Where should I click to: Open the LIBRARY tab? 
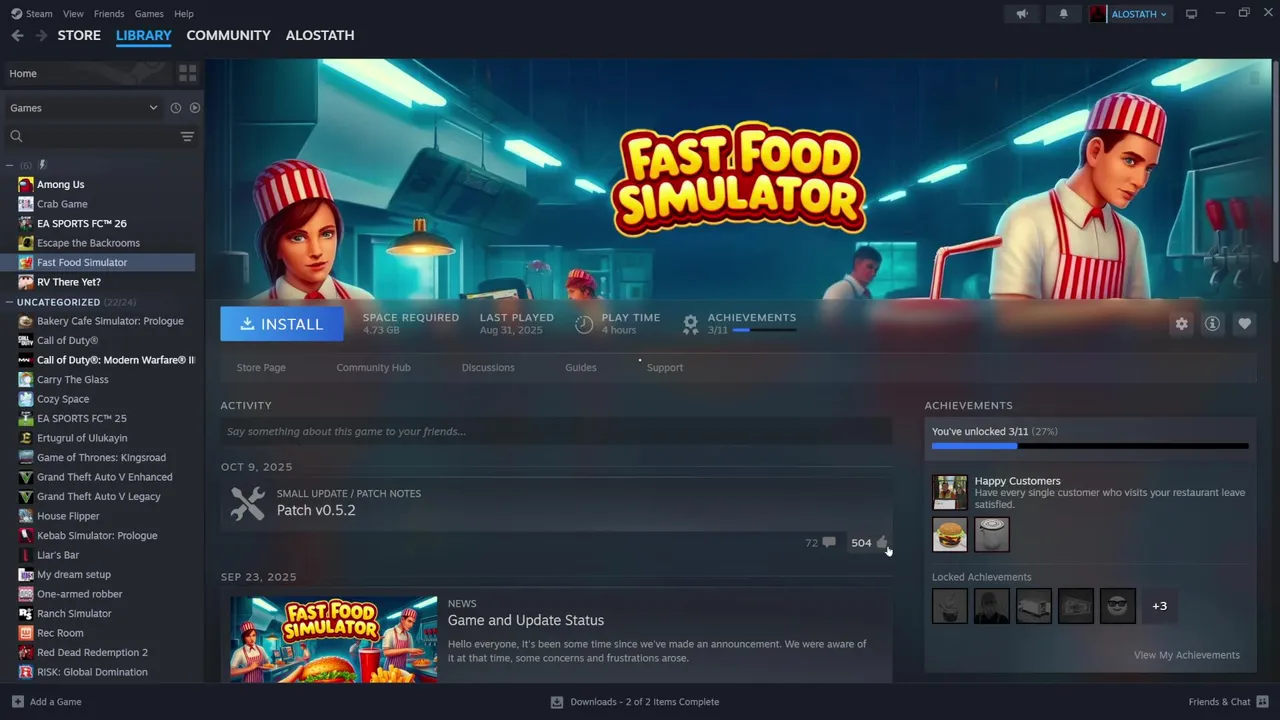pos(144,35)
